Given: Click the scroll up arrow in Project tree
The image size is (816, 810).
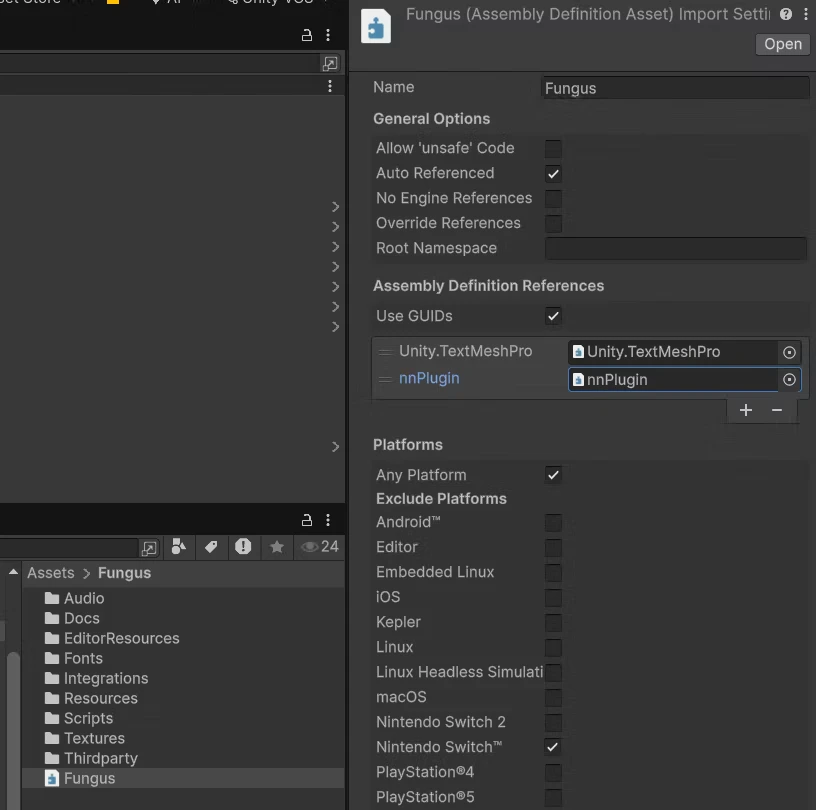Looking at the screenshot, I should (x=14, y=573).
